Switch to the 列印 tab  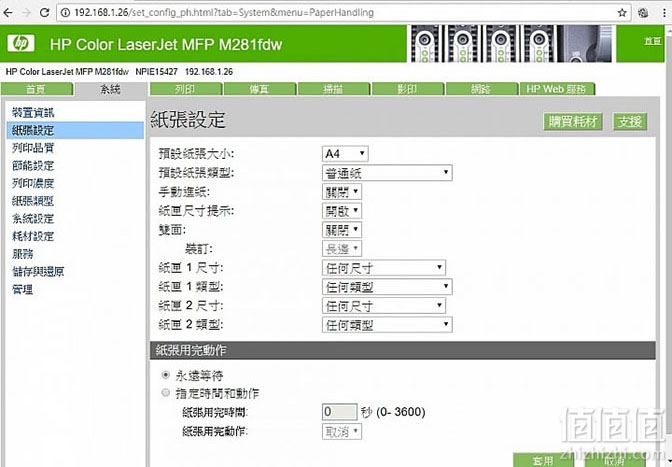[x=186, y=89]
